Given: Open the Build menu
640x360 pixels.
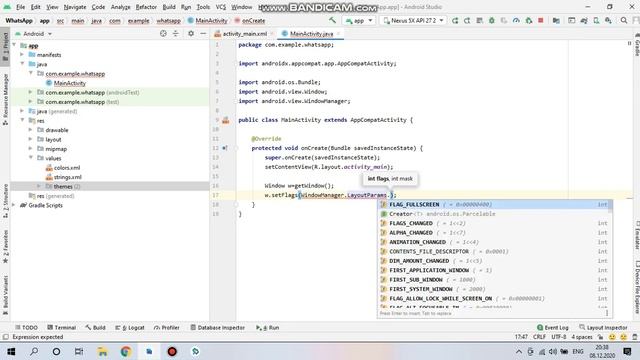Looking at the screenshot, I should point(169,7).
